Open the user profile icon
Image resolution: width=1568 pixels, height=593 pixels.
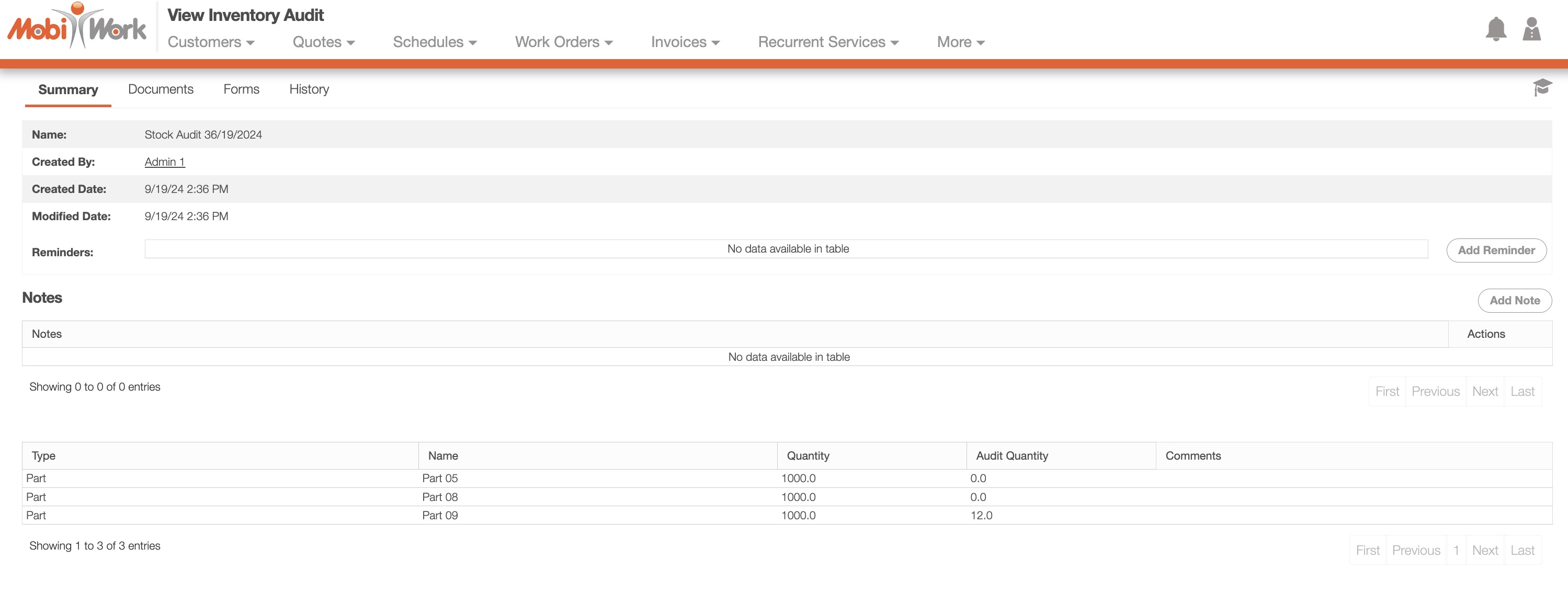tap(1531, 29)
